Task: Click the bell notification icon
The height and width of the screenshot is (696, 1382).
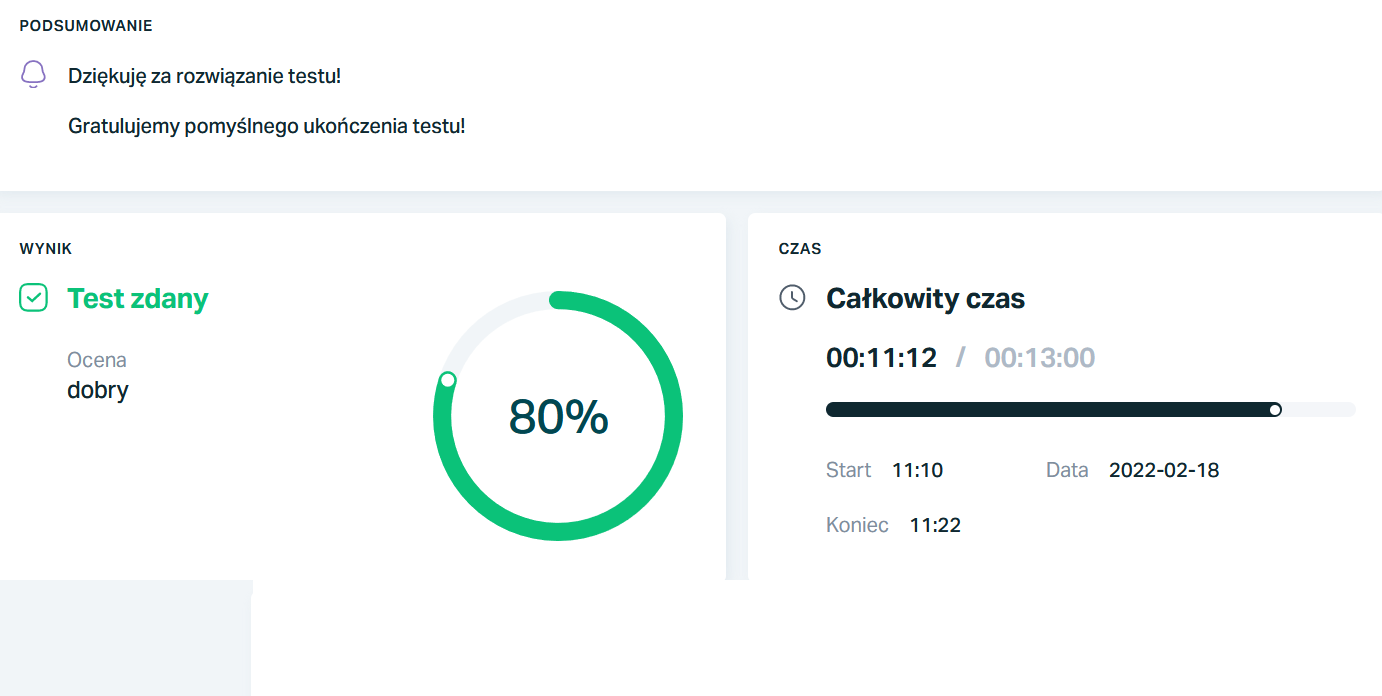Action: point(34,74)
